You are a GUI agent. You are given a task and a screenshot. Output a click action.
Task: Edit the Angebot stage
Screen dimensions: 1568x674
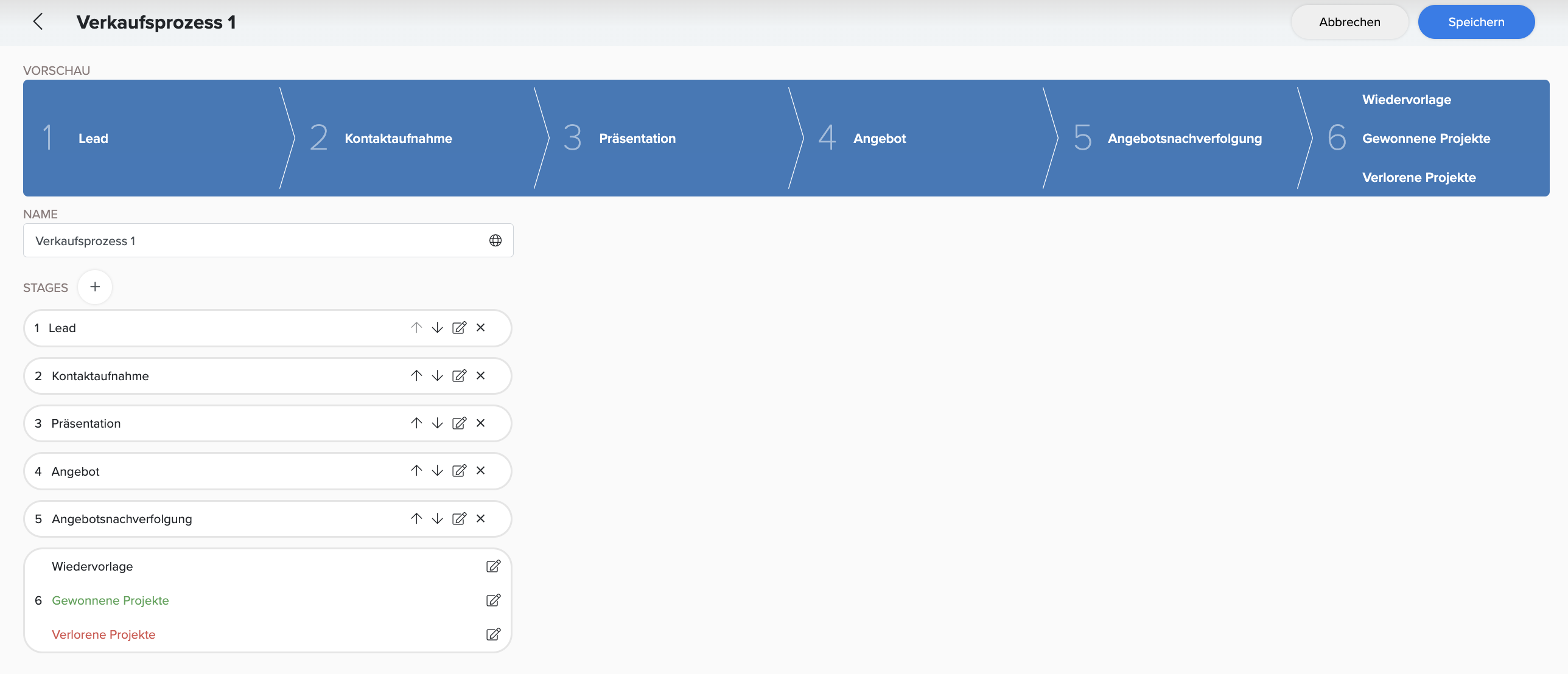tap(459, 470)
